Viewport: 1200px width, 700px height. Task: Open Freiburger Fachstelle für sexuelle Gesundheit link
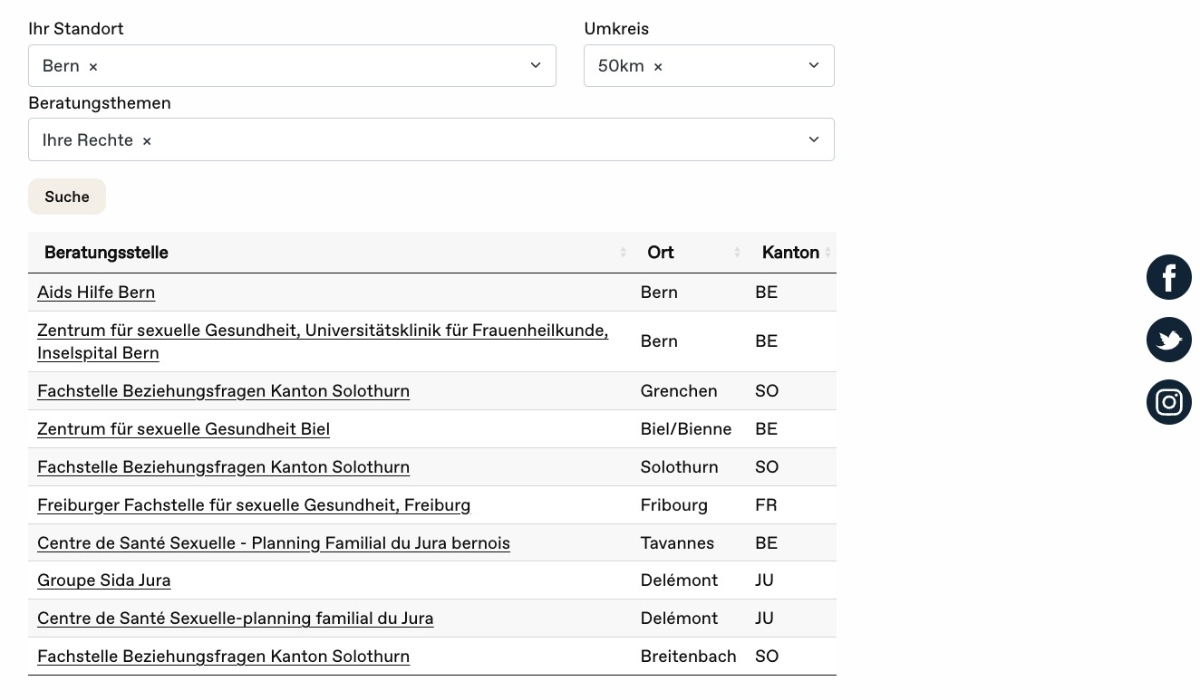point(253,506)
